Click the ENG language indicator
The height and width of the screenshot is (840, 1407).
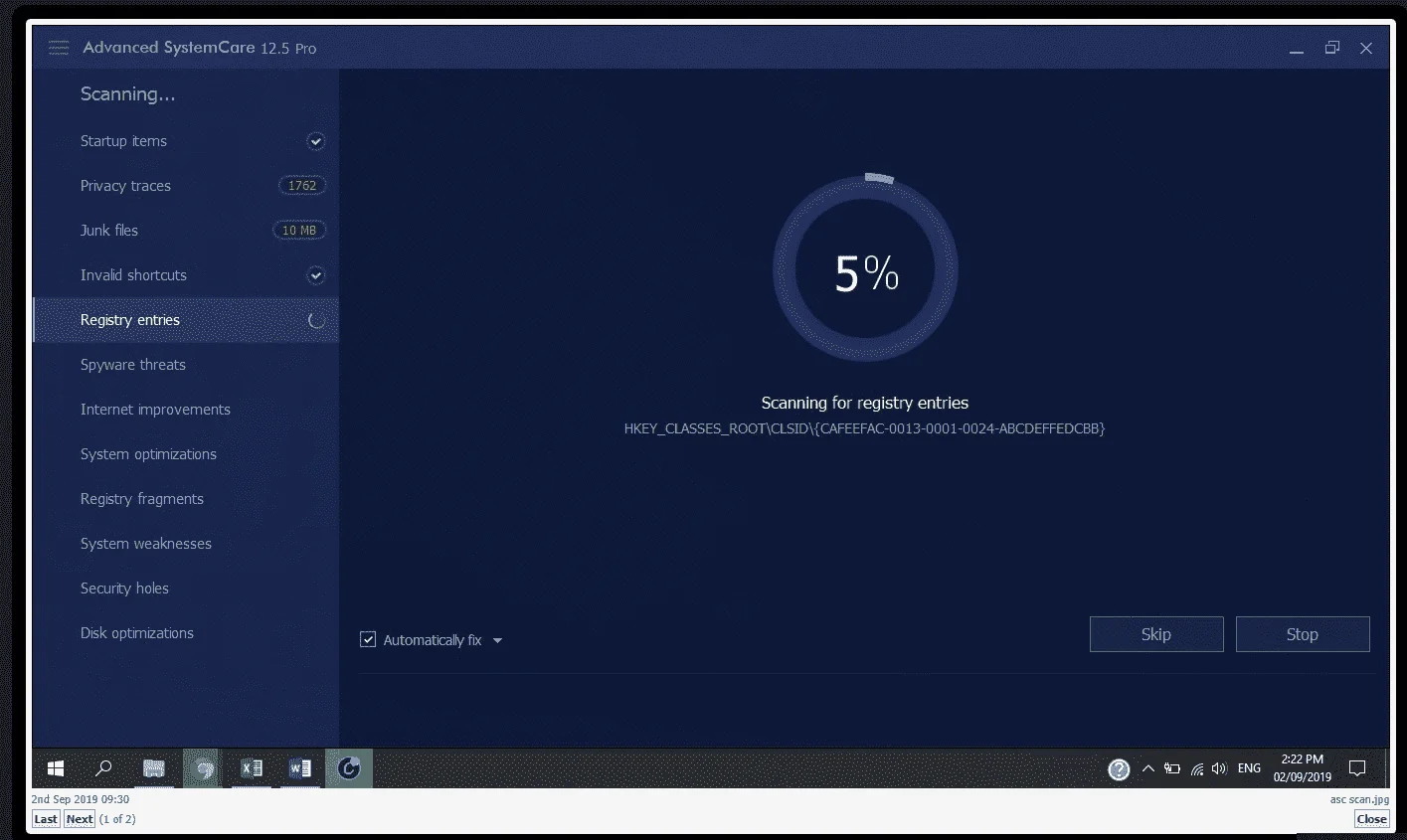click(1249, 768)
